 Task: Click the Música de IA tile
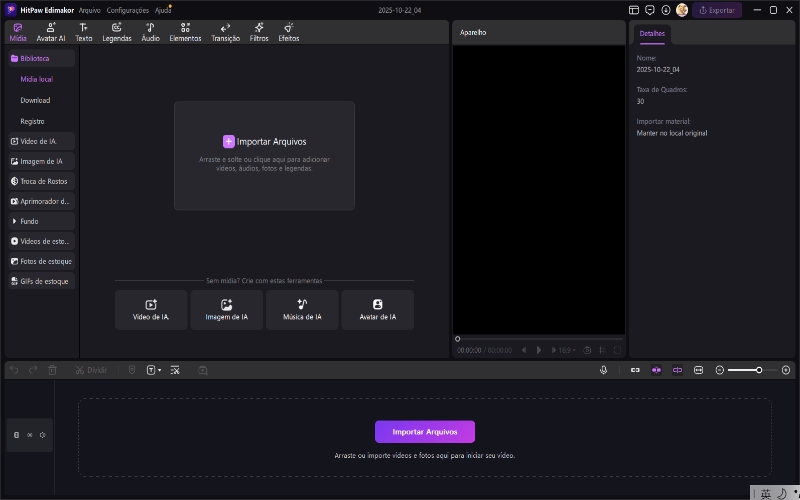coord(302,310)
